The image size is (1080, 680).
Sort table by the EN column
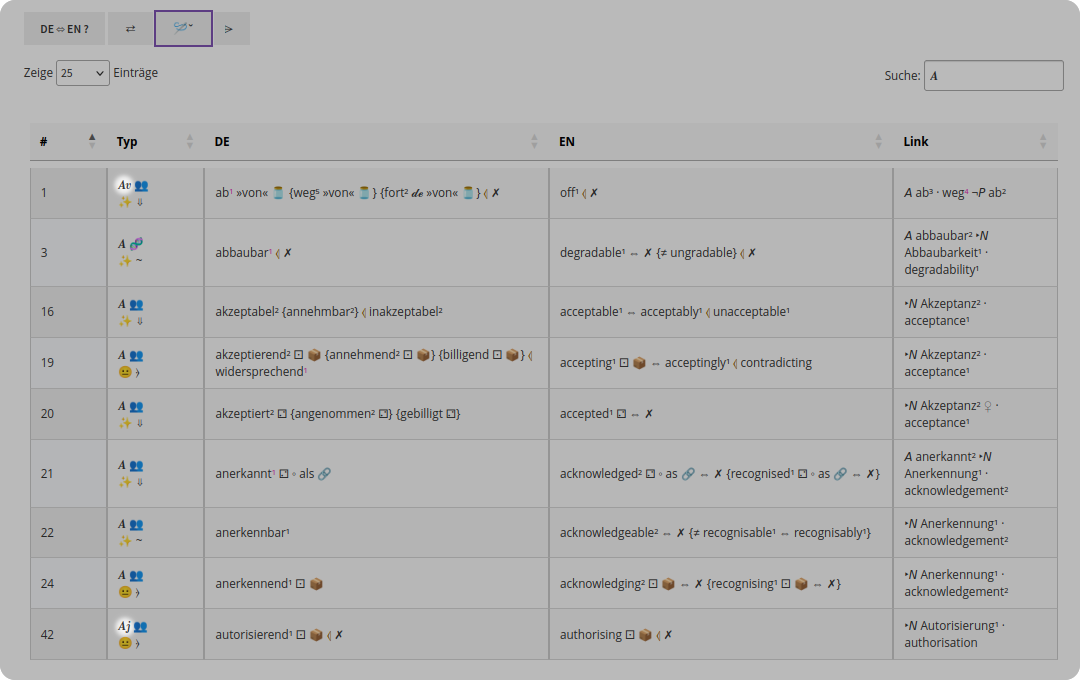pyautogui.click(x=721, y=141)
